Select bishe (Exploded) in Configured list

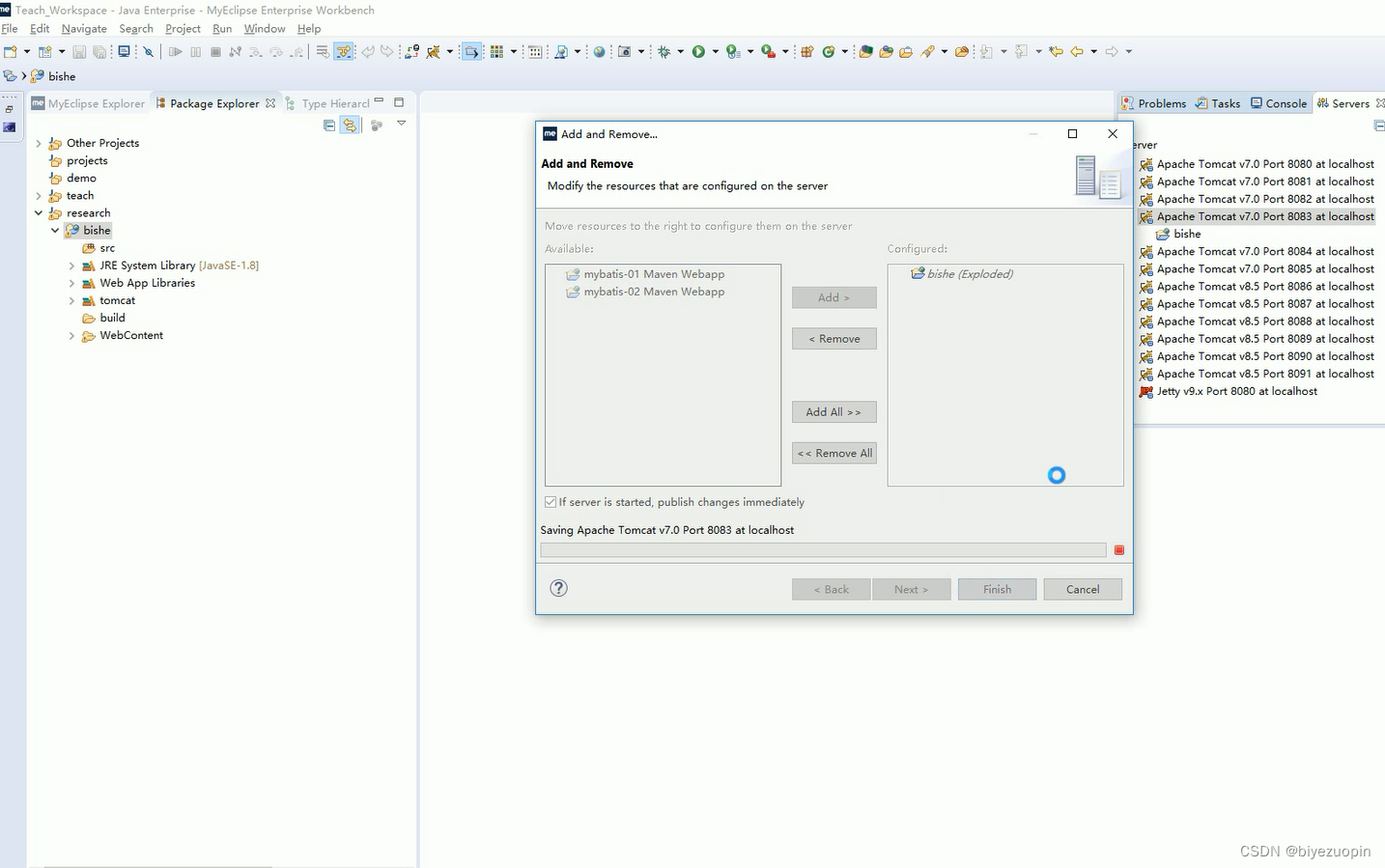(x=962, y=274)
